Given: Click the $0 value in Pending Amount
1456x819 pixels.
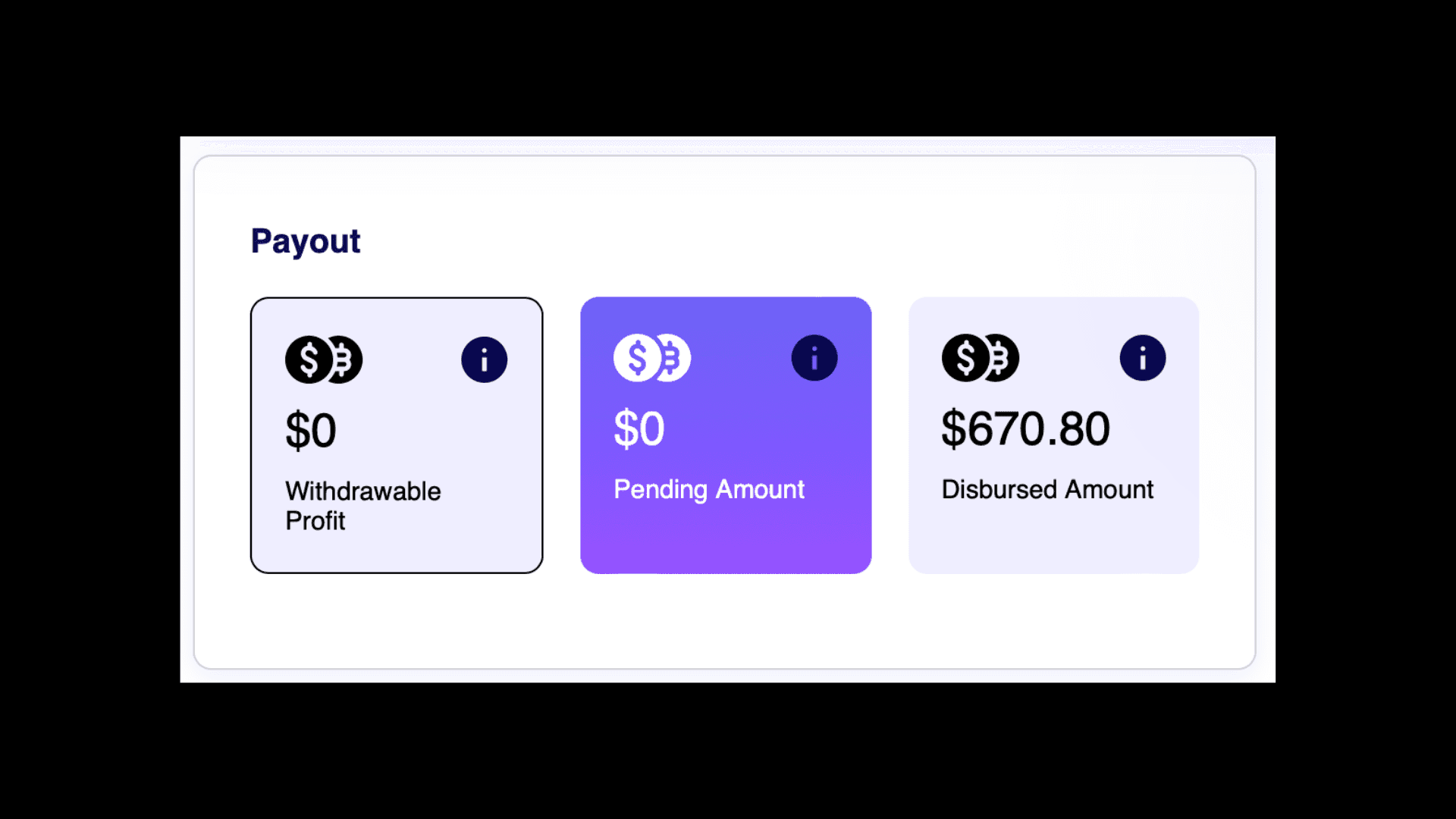Looking at the screenshot, I should pyautogui.click(x=639, y=428).
